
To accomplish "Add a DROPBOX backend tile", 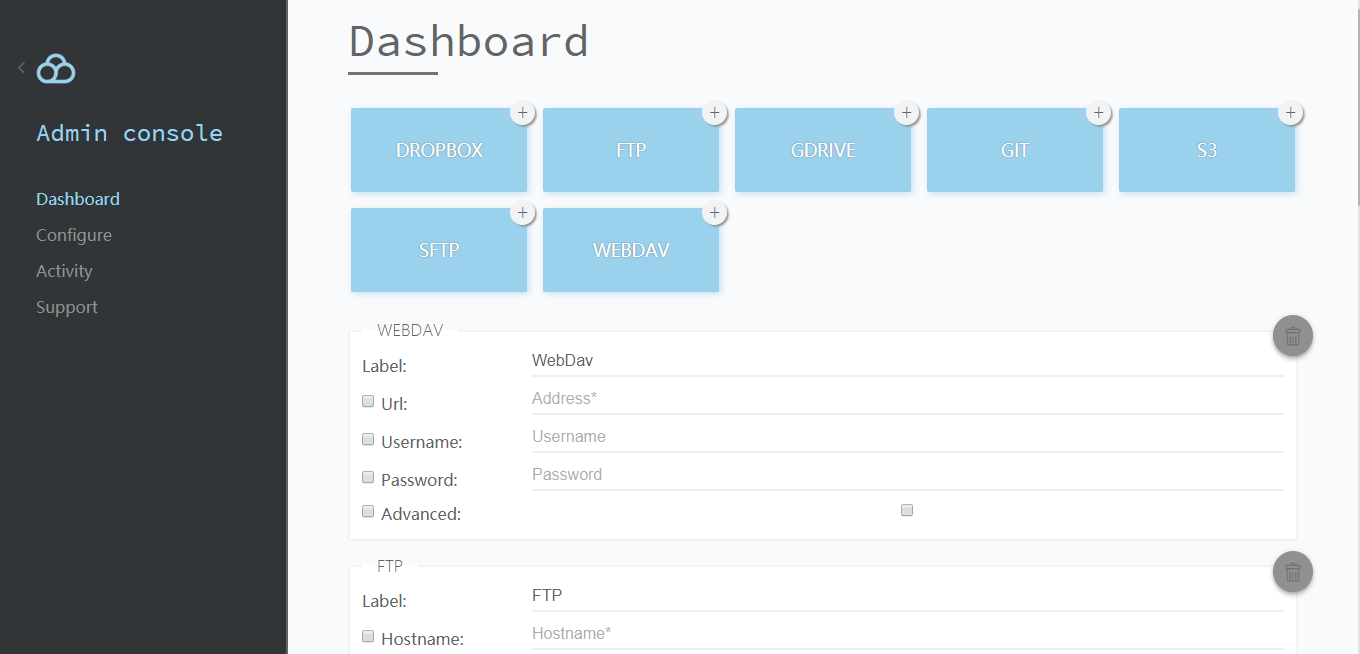I will [x=439, y=150].
